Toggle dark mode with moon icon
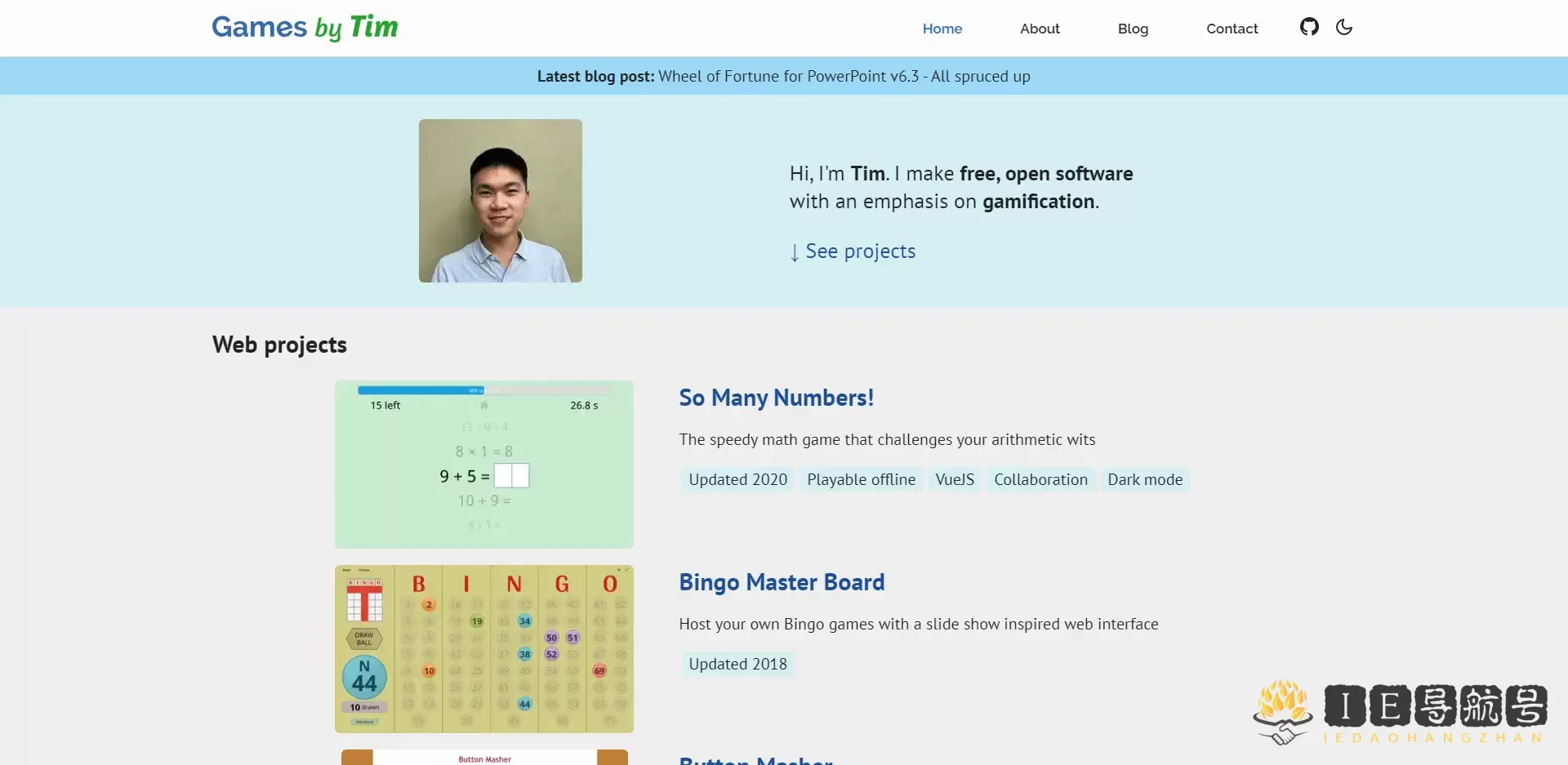Image resolution: width=1568 pixels, height=765 pixels. tap(1344, 27)
